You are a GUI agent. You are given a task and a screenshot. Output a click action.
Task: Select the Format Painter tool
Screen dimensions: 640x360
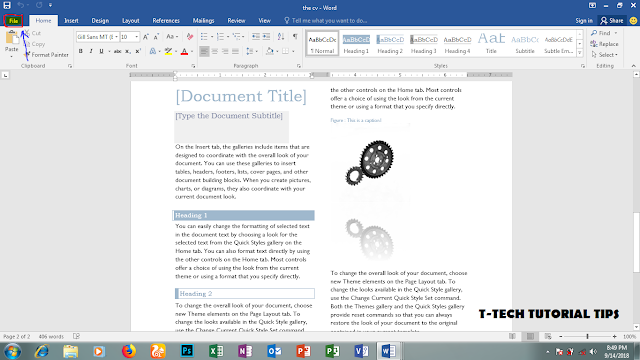tap(46, 55)
